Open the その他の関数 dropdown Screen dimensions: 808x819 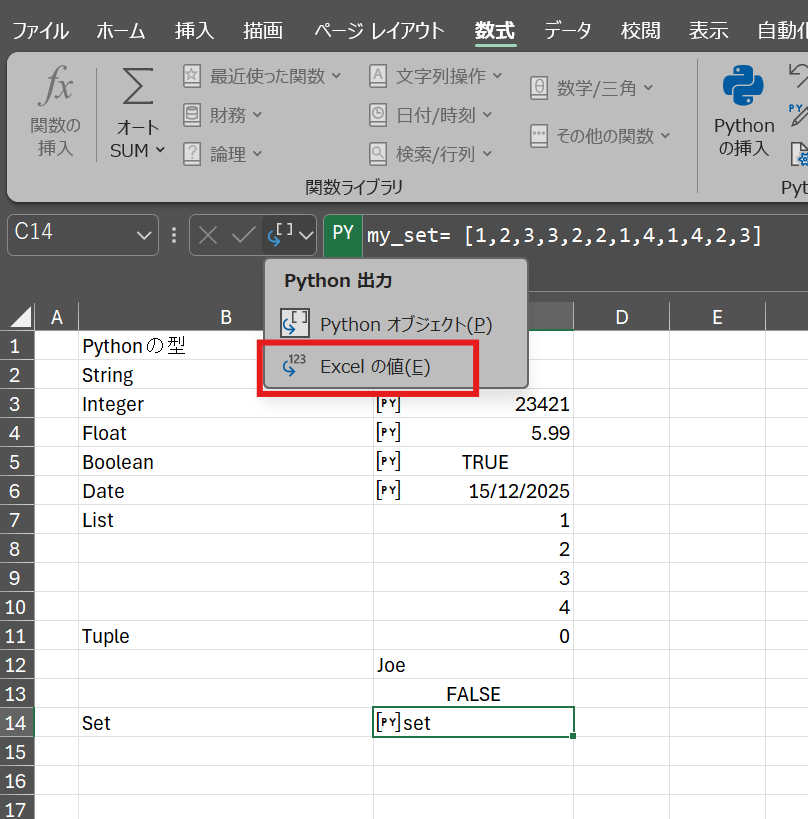600,136
